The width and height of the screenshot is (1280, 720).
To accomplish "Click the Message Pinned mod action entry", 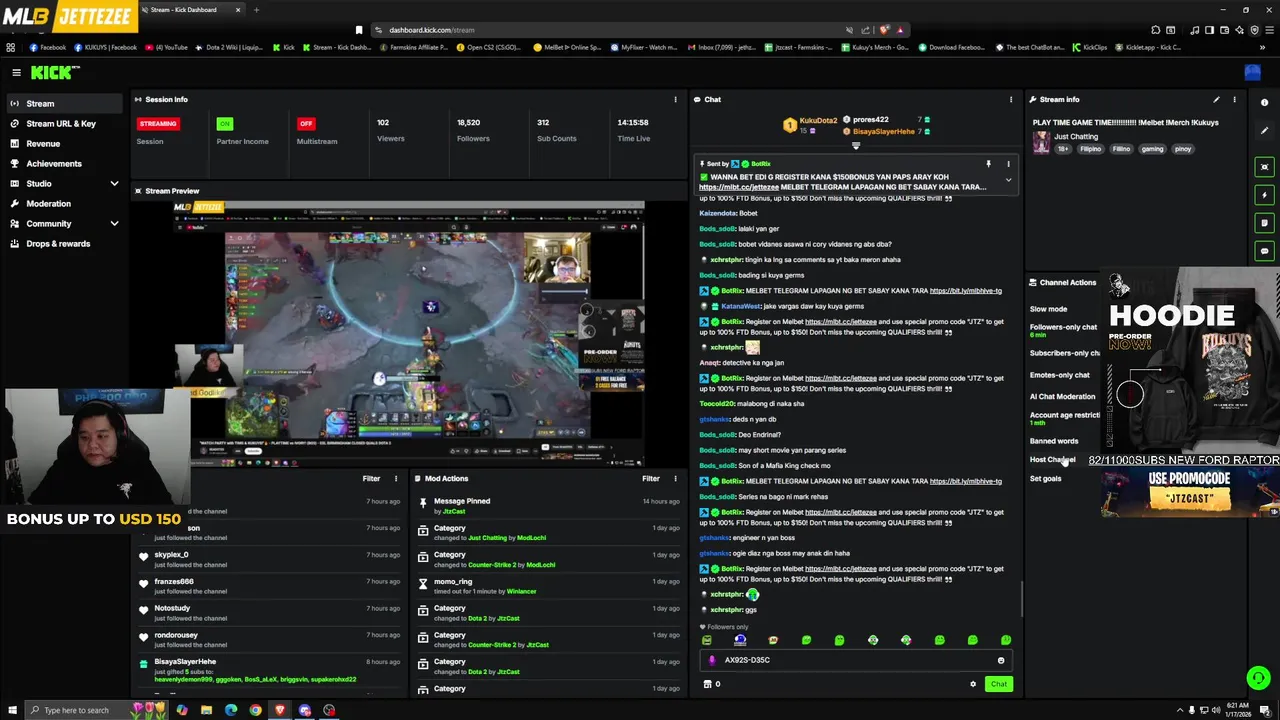I will [x=548, y=505].
